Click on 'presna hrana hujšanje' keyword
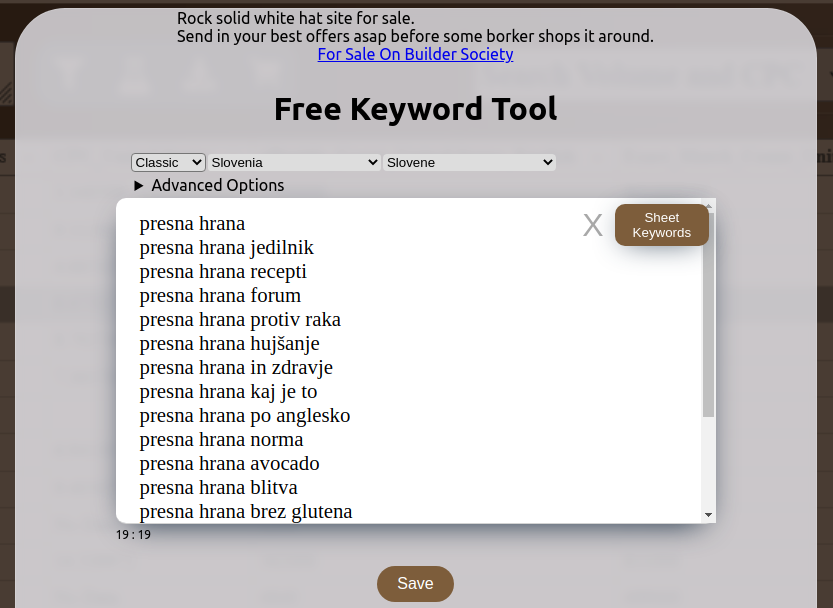The image size is (833, 608). point(229,344)
